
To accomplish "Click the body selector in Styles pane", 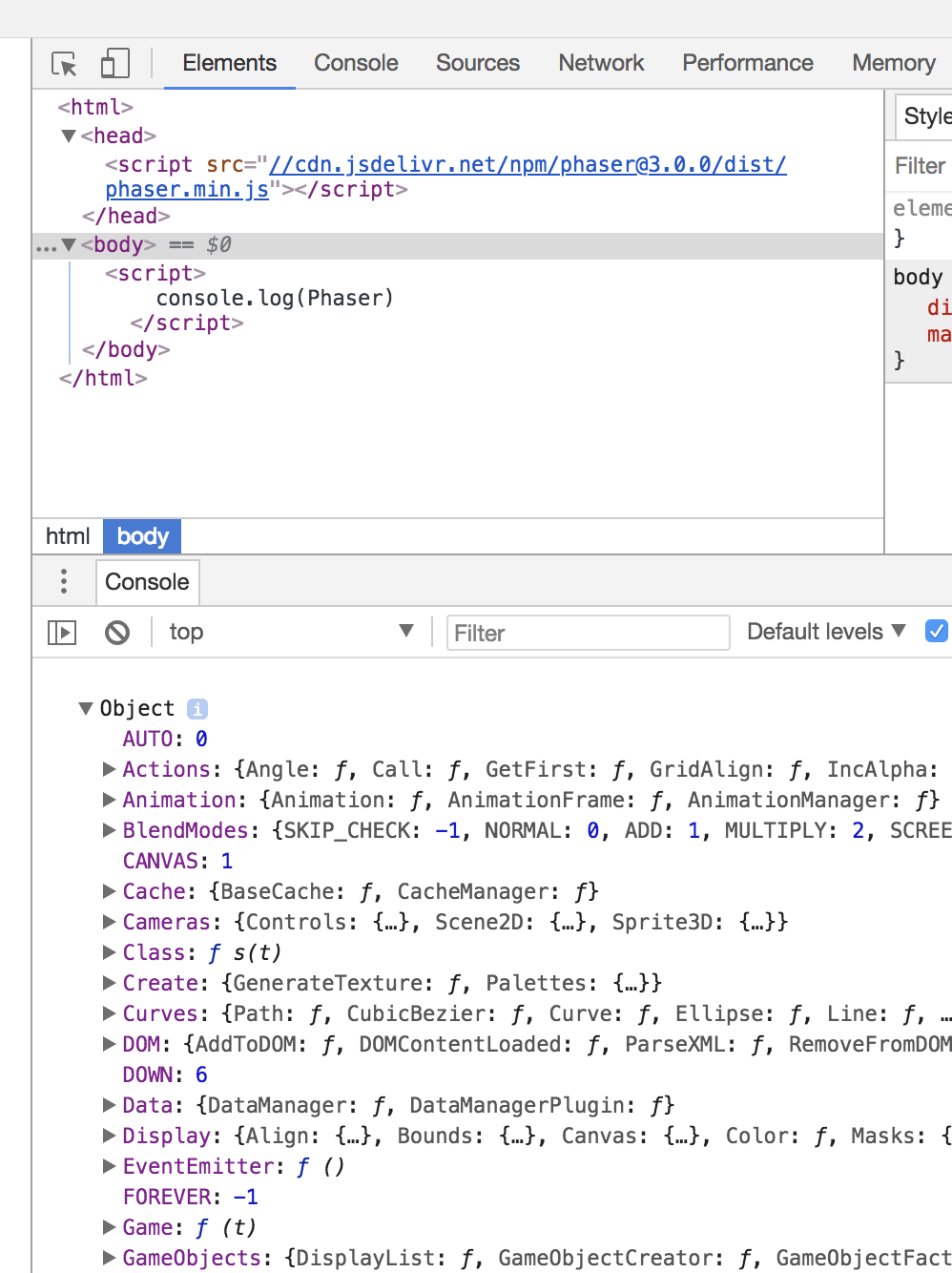I will [918, 278].
